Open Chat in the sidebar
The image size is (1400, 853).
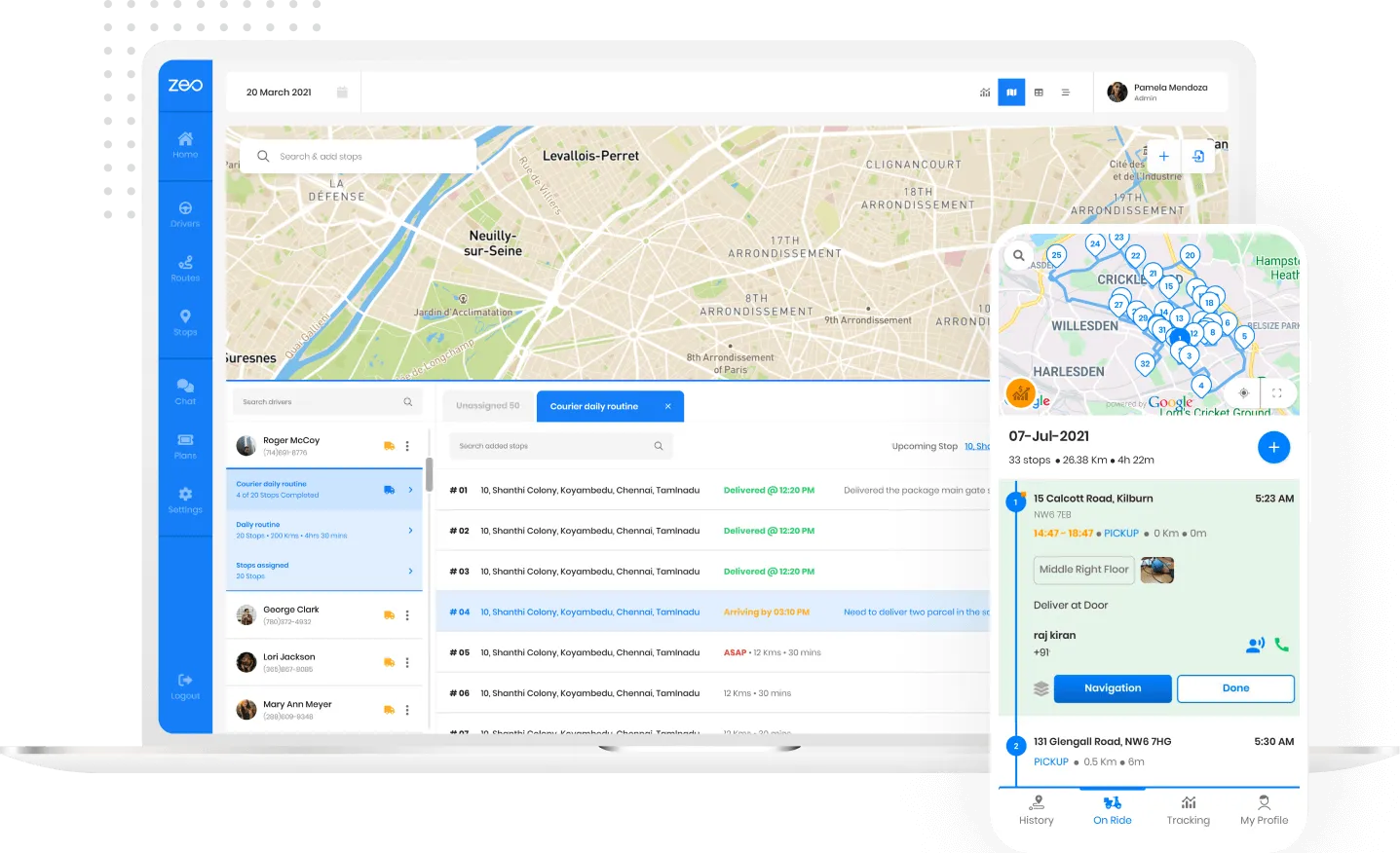pyautogui.click(x=185, y=391)
